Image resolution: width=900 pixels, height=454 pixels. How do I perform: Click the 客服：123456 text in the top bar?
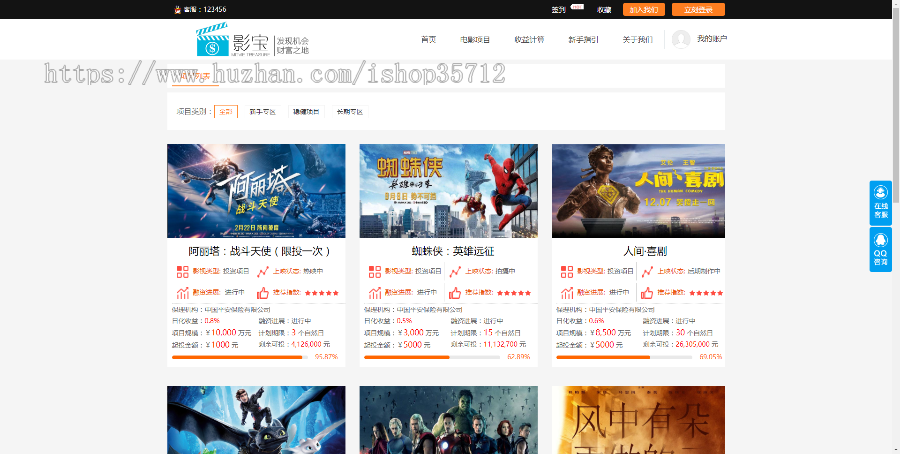coord(205,10)
